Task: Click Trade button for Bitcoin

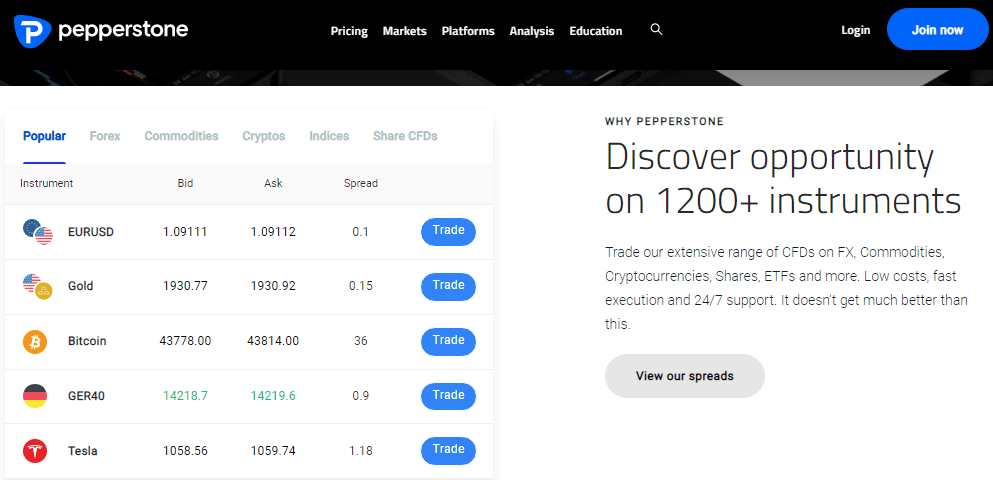Action: (x=448, y=341)
